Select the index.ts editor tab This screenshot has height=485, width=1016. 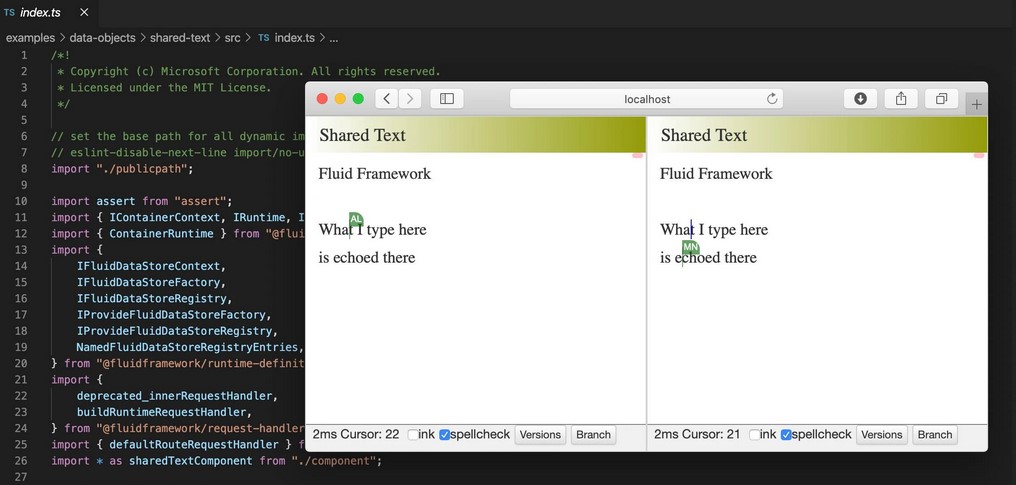click(x=49, y=12)
